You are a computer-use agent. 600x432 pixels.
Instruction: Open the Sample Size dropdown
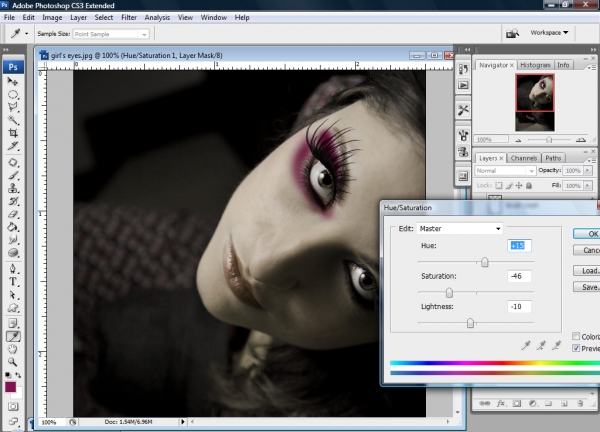(111, 34)
